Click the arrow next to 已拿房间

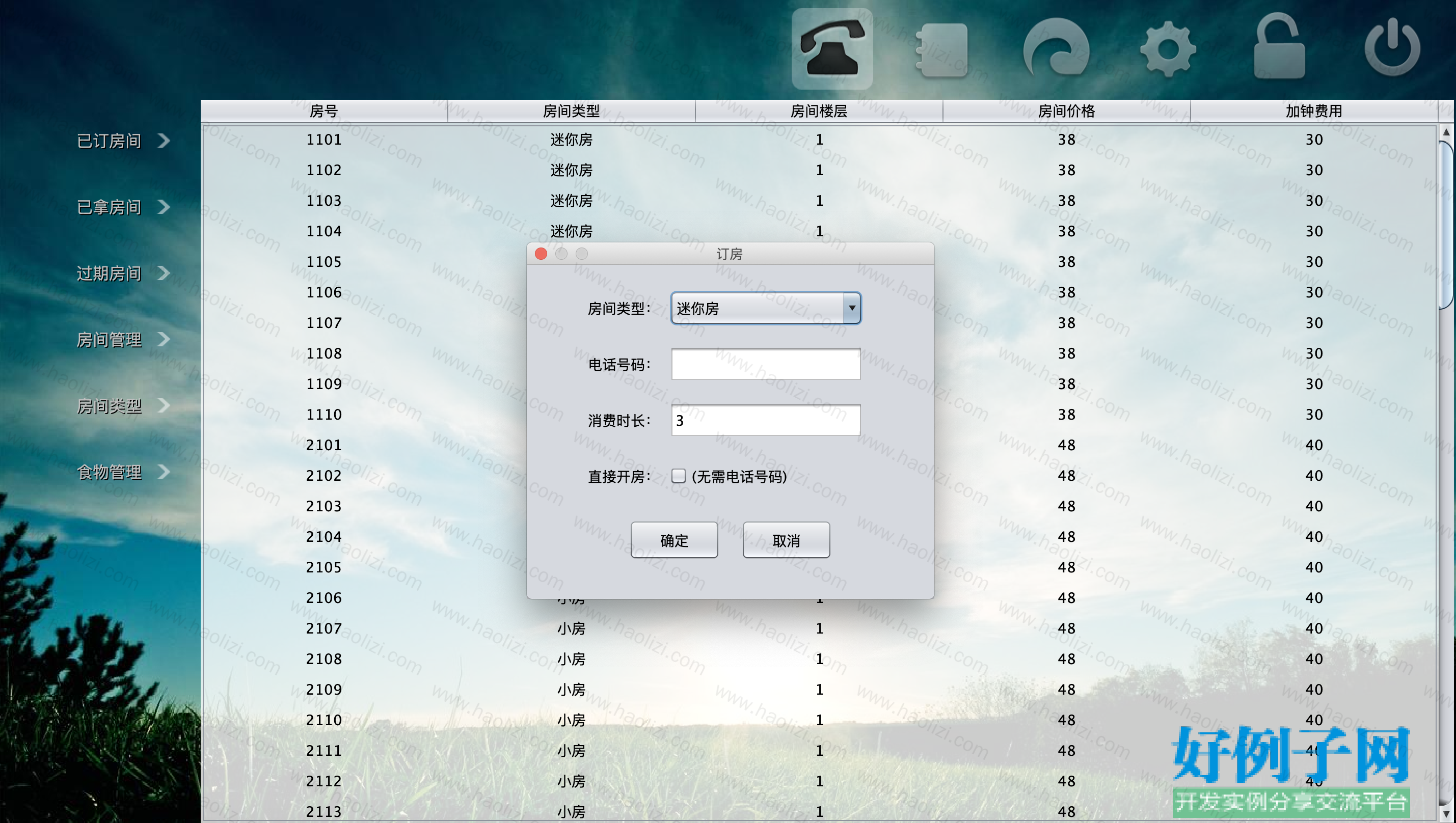tap(164, 206)
